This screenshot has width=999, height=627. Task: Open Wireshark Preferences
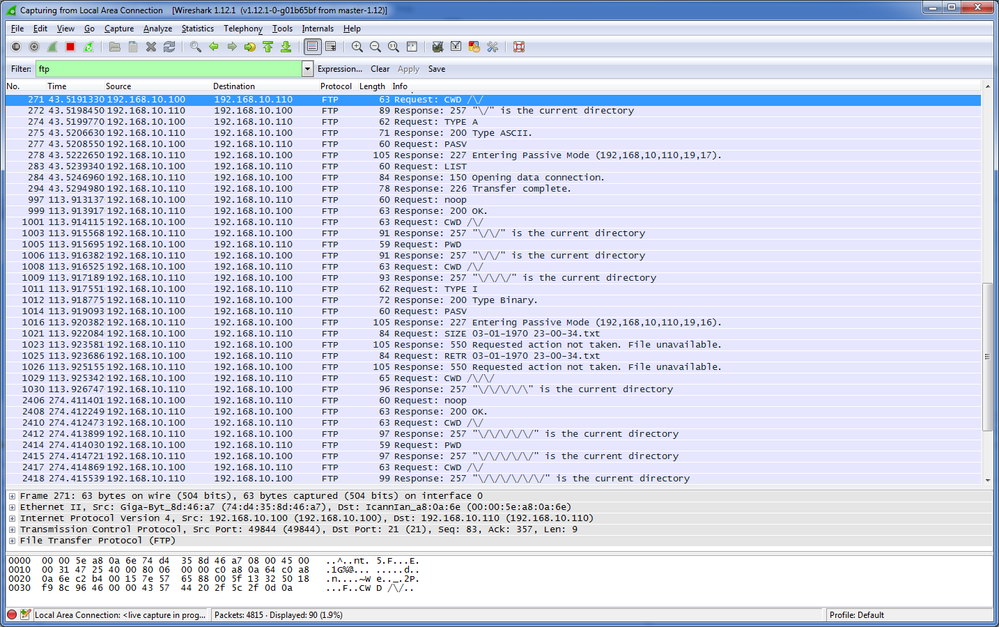pos(493,47)
